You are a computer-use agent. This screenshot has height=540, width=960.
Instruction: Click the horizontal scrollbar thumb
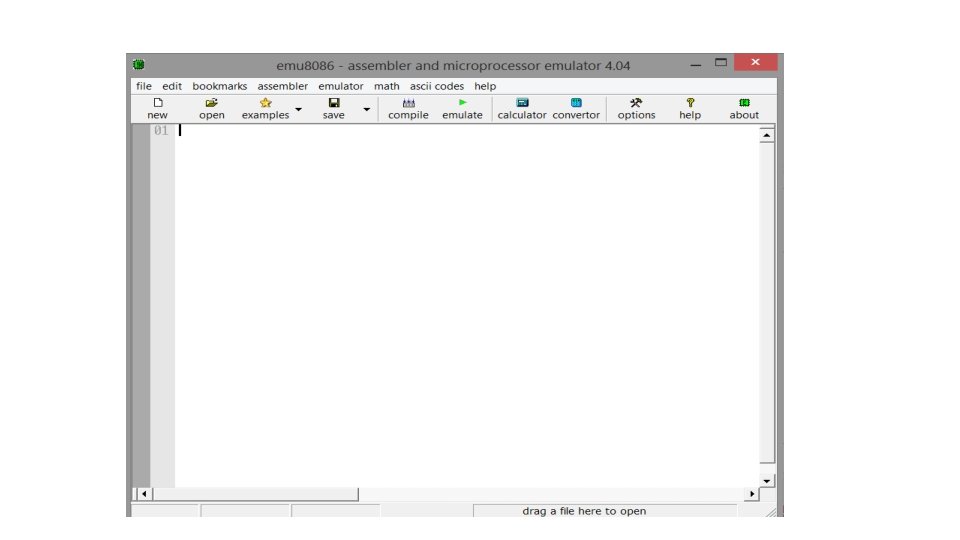point(255,494)
